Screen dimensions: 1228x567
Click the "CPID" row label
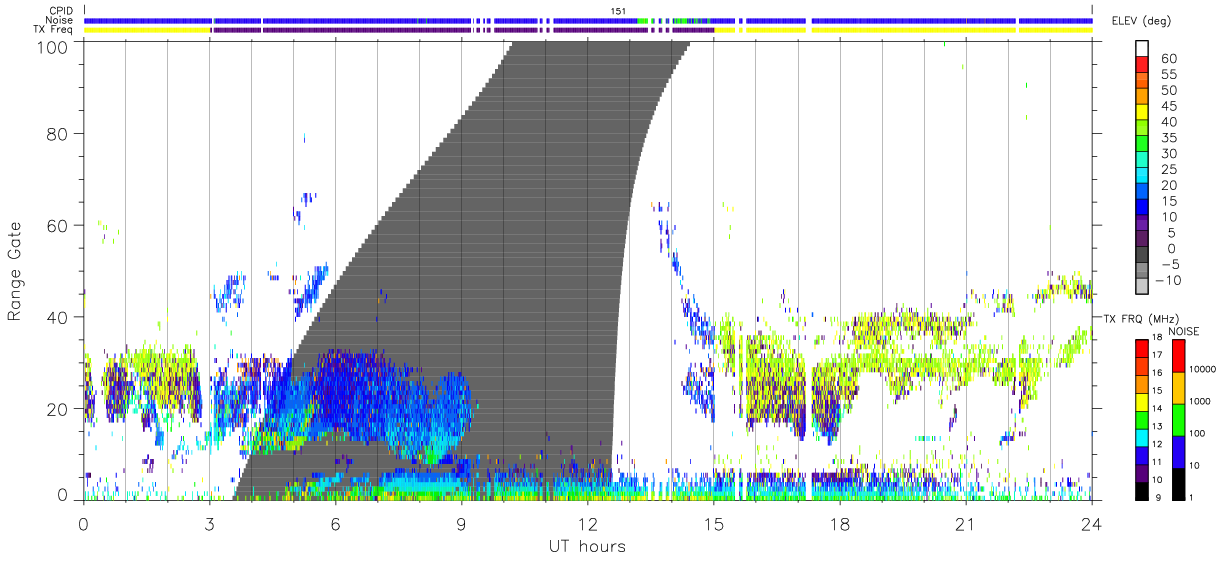60,11
